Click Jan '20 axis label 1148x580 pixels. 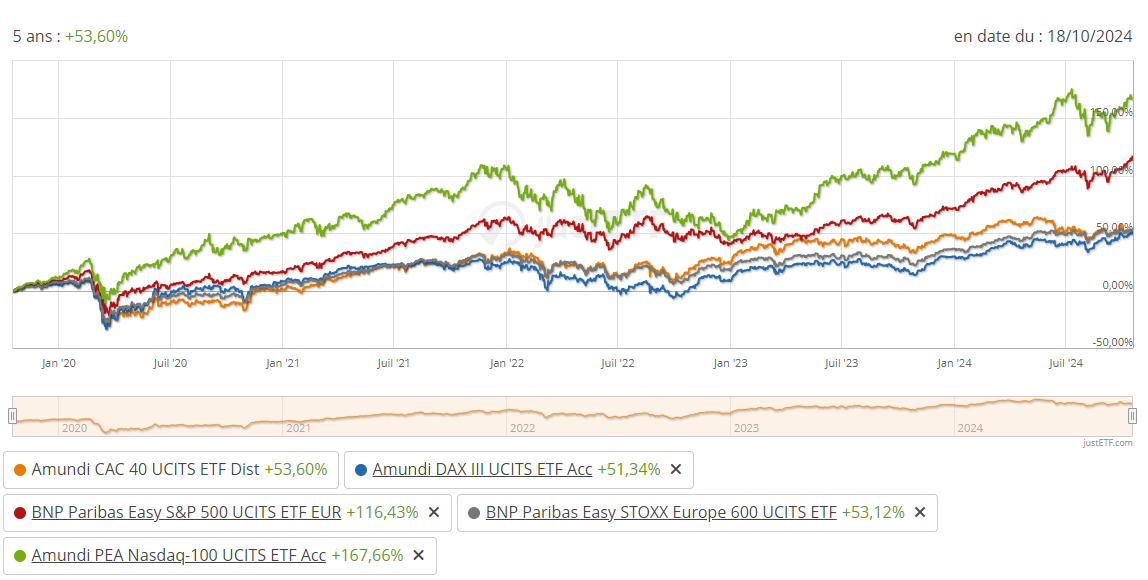59,363
